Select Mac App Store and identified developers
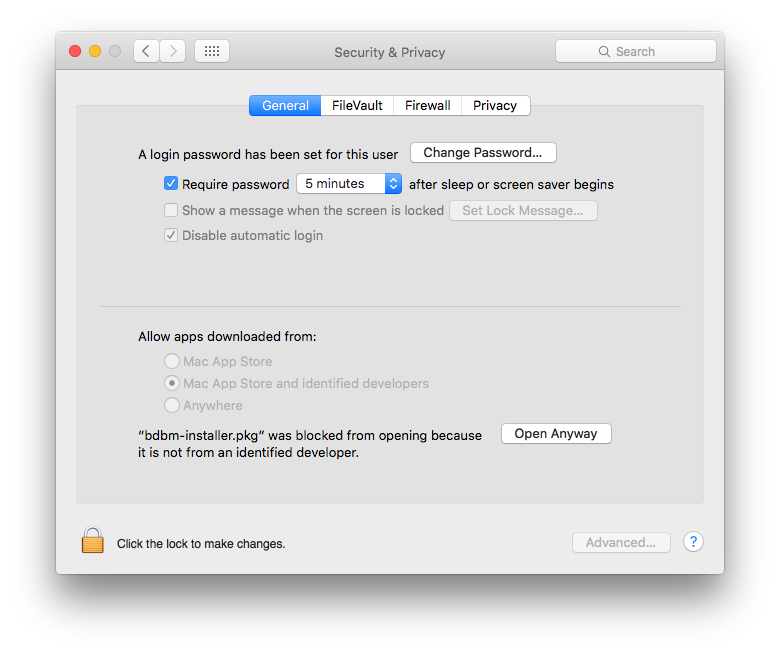The image size is (780, 654). pyautogui.click(x=172, y=383)
